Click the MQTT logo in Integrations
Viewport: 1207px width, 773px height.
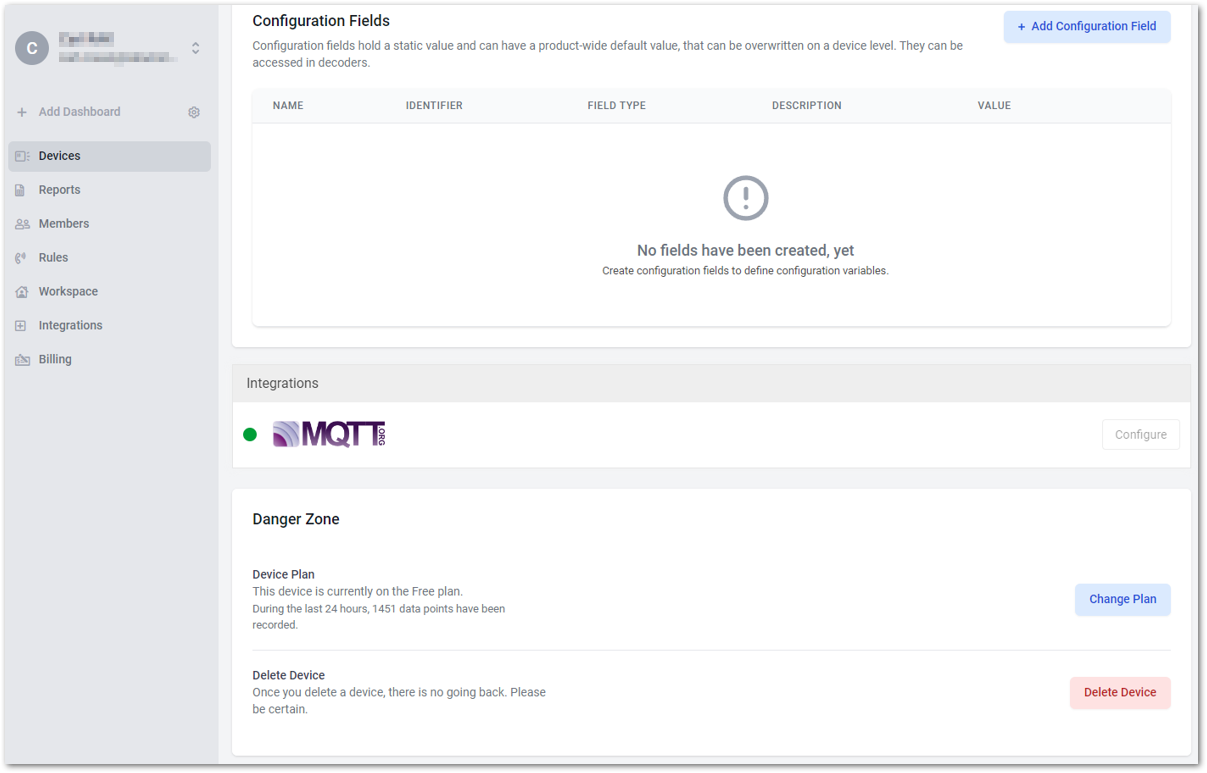coord(329,434)
